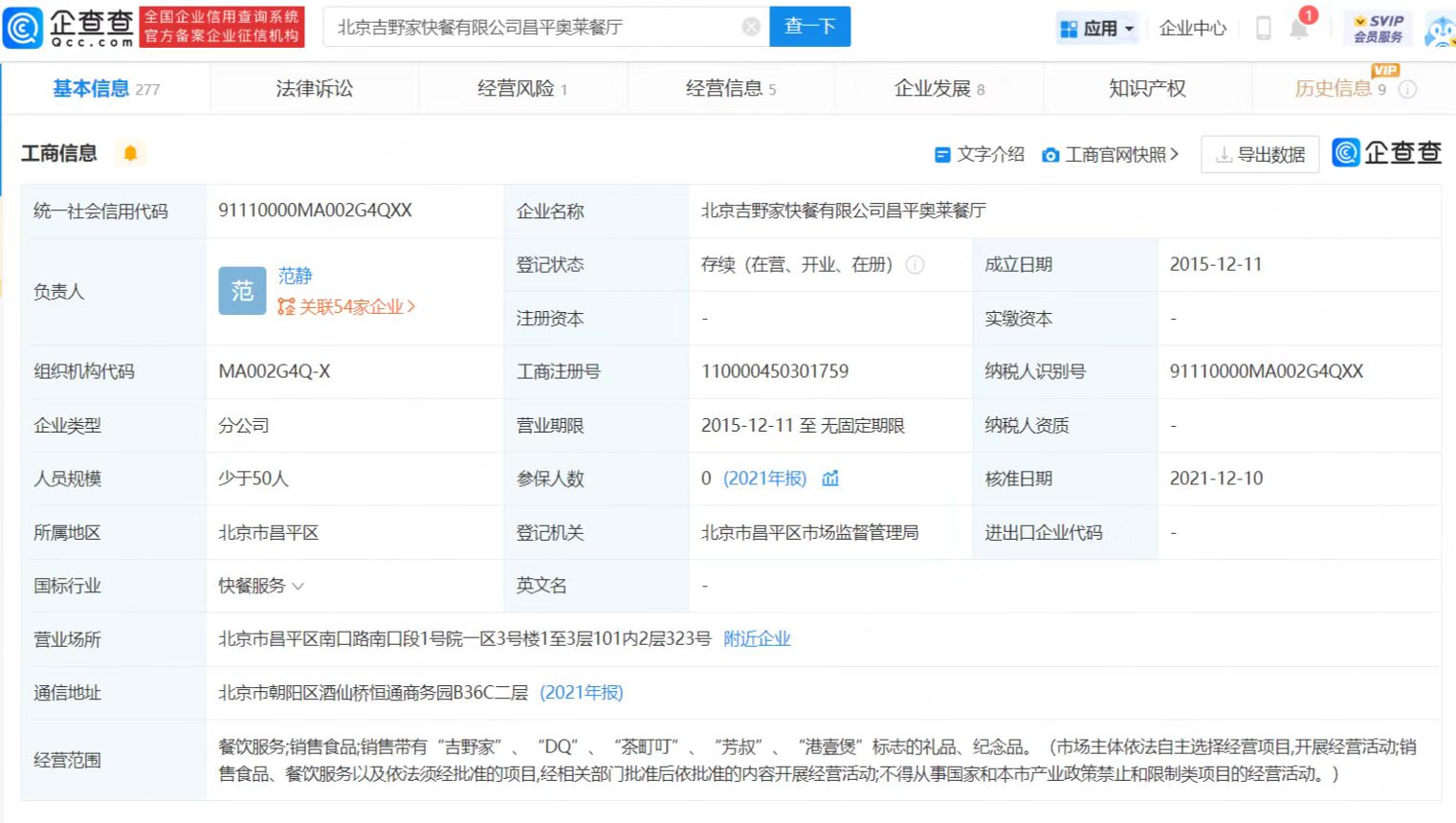1456x823 pixels.
Task: Click the Qcc.com logo in header
Action: (69, 27)
